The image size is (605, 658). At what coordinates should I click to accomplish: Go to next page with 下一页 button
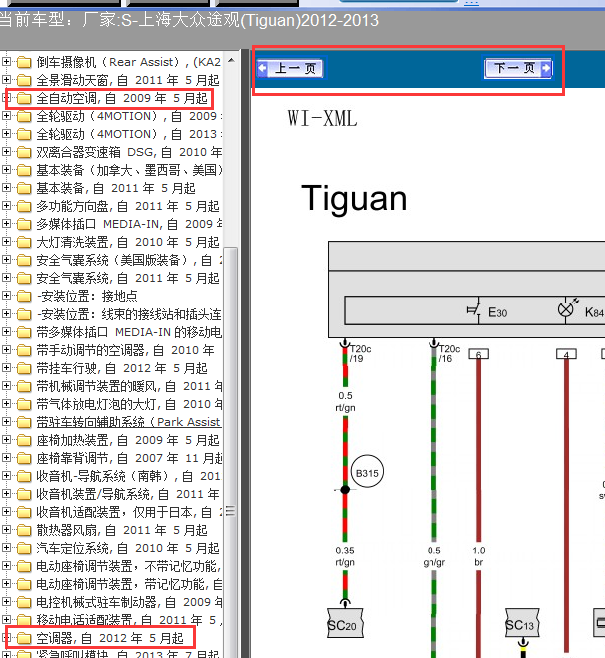tap(518, 68)
